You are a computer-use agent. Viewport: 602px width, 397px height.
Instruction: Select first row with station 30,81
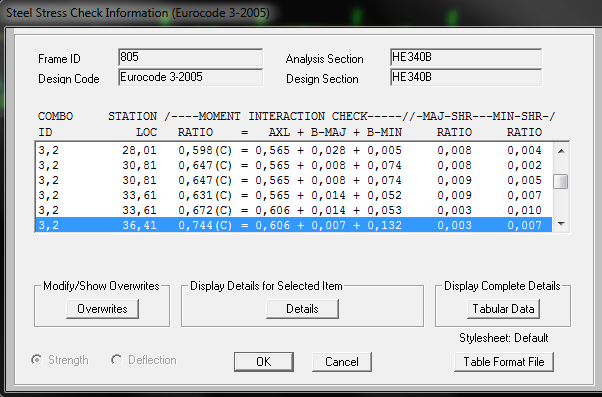click(294, 165)
